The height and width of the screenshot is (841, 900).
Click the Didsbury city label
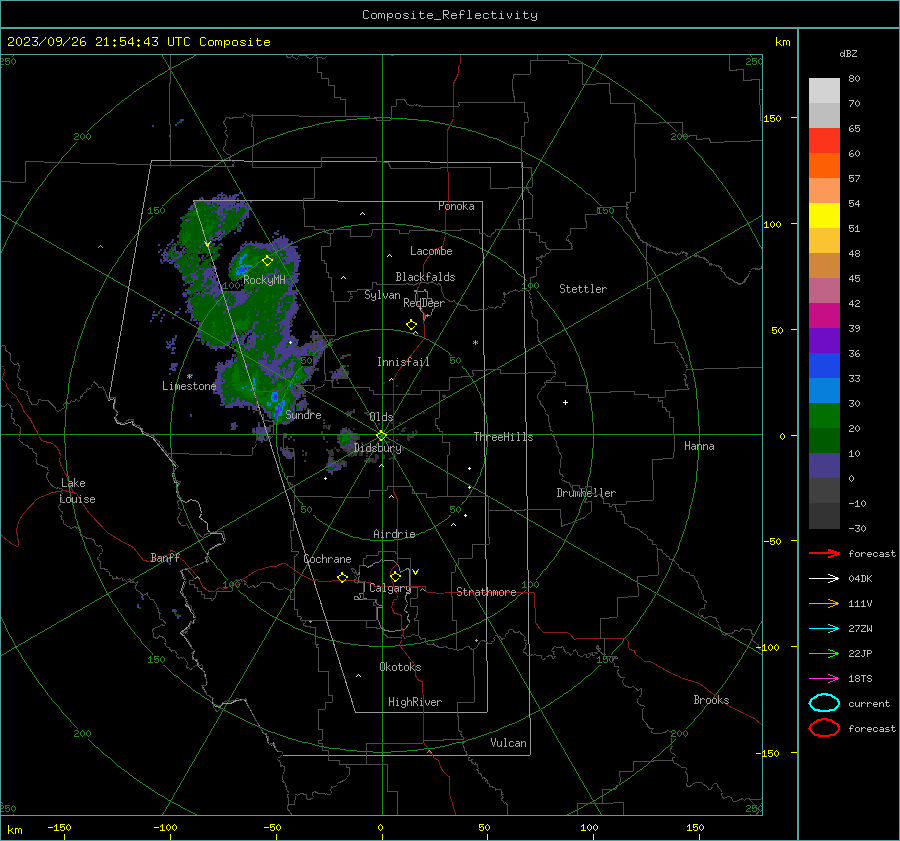pos(378,448)
